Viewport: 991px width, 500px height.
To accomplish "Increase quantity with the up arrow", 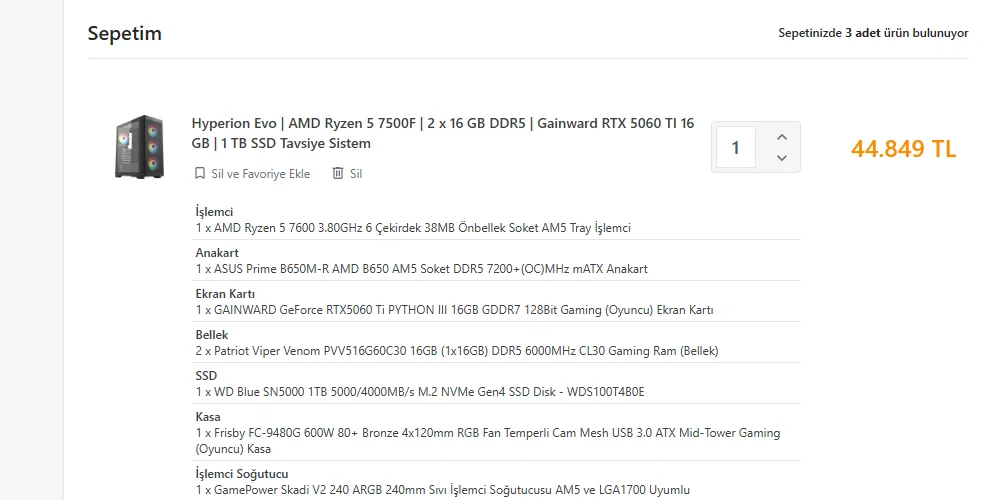I will pos(782,137).
